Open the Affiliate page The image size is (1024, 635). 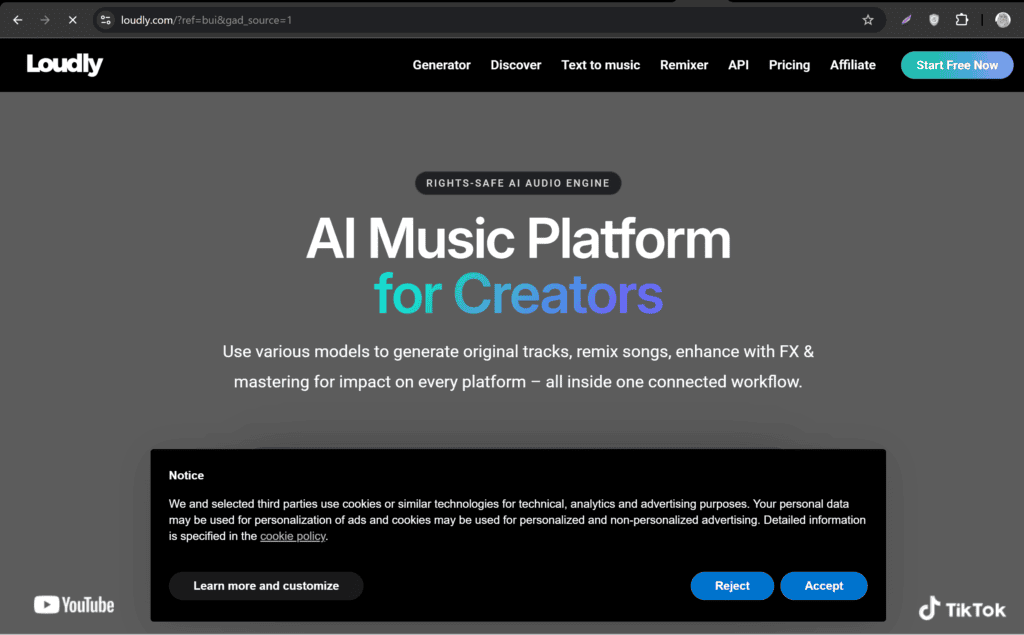pyautogui.click(x=853, y=65)
